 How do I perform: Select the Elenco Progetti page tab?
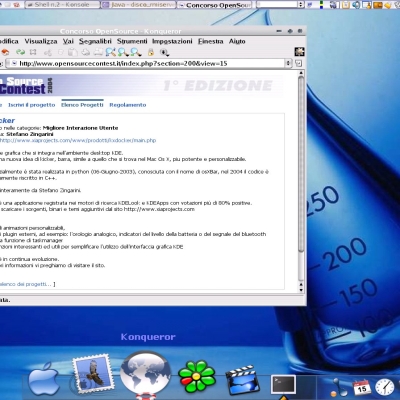click(82, 105)
